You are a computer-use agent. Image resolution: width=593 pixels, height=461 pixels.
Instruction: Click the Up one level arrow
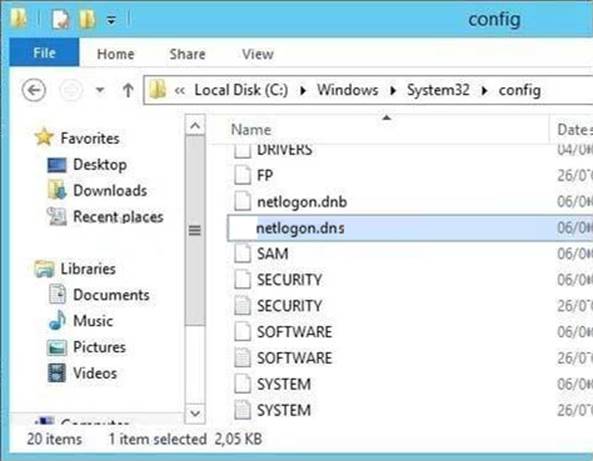(x=128, y=90)
